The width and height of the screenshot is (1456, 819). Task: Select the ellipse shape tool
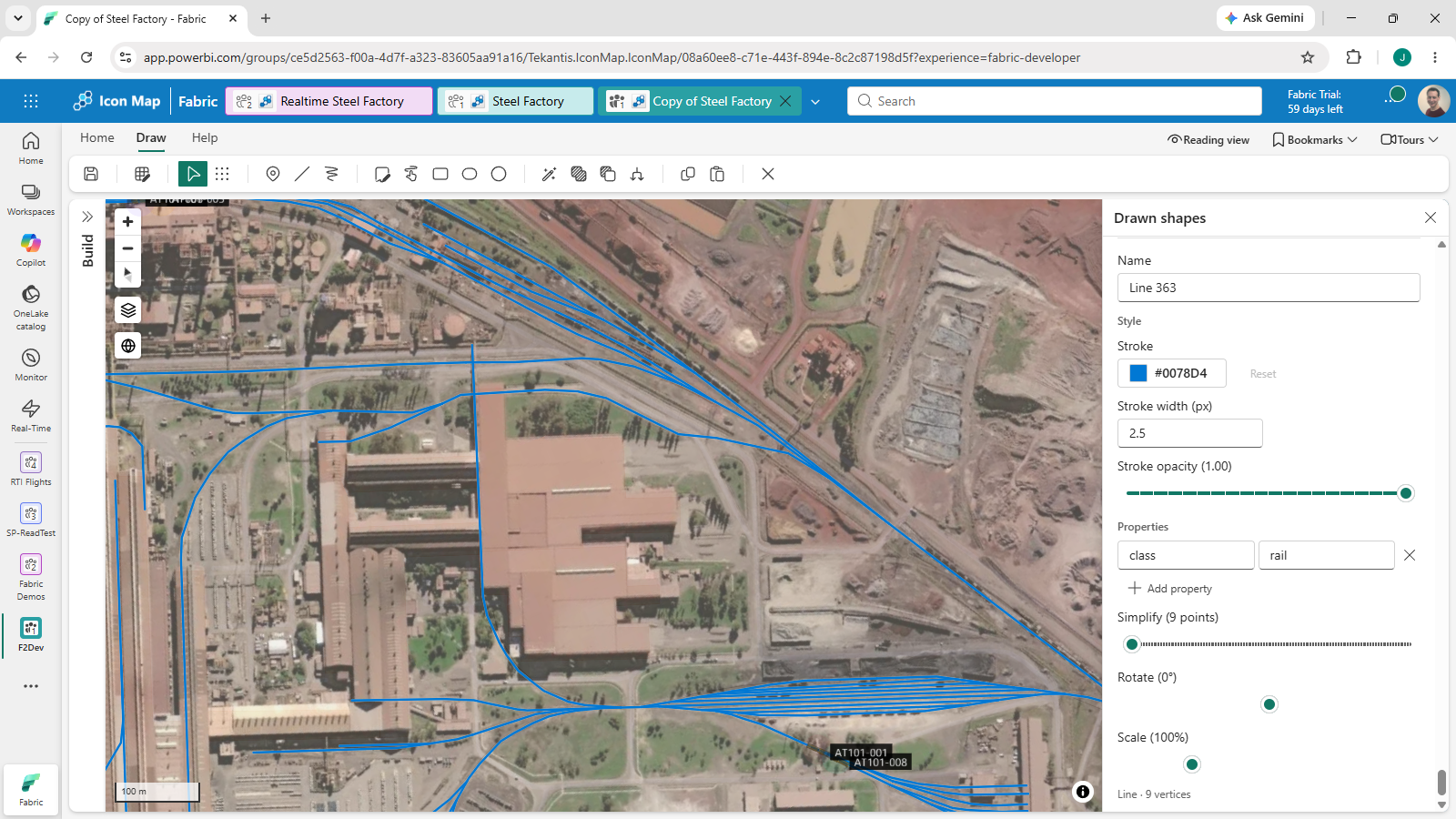470,174
